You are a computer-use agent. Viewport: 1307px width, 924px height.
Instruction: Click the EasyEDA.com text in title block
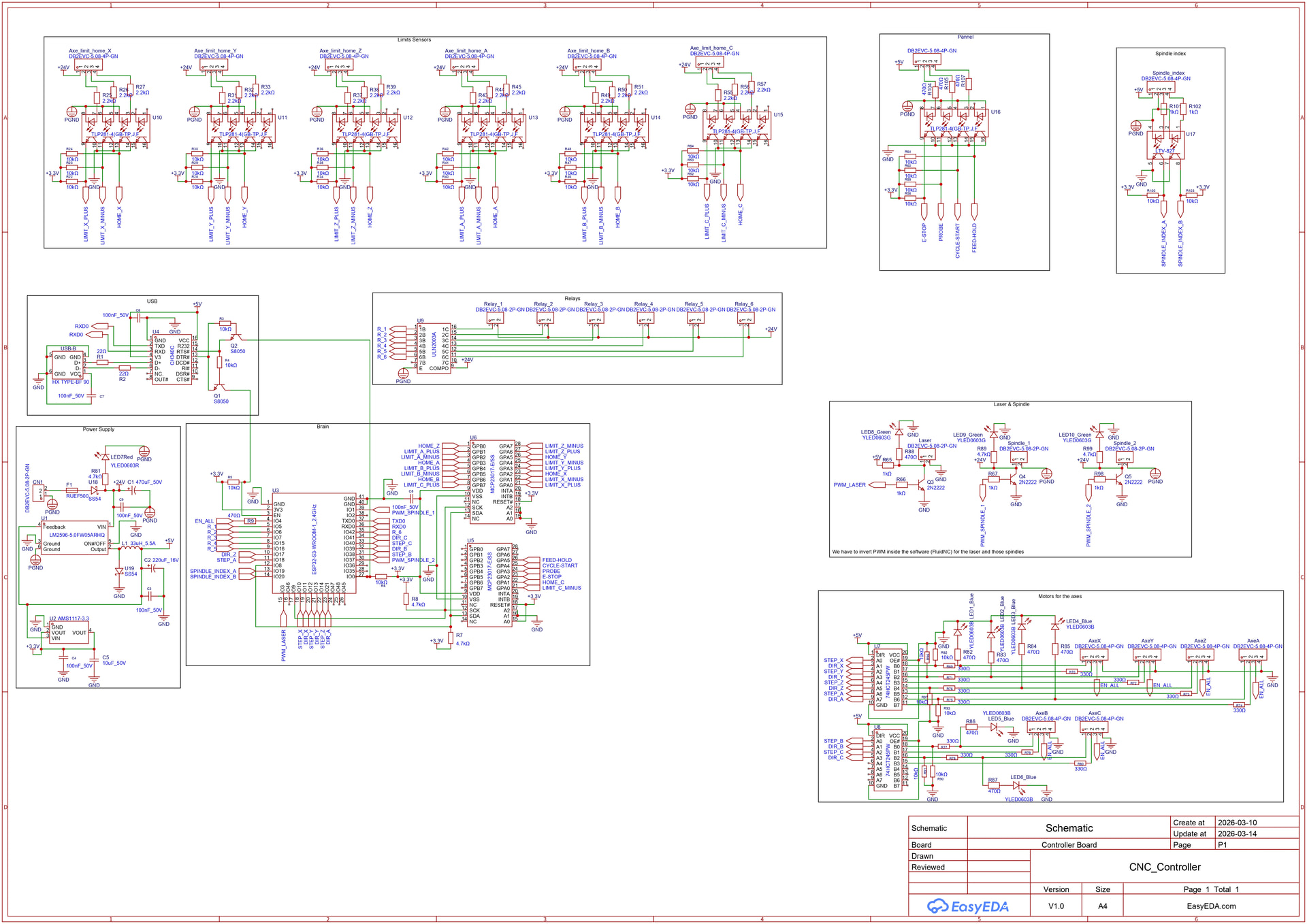coord(1210,906)
